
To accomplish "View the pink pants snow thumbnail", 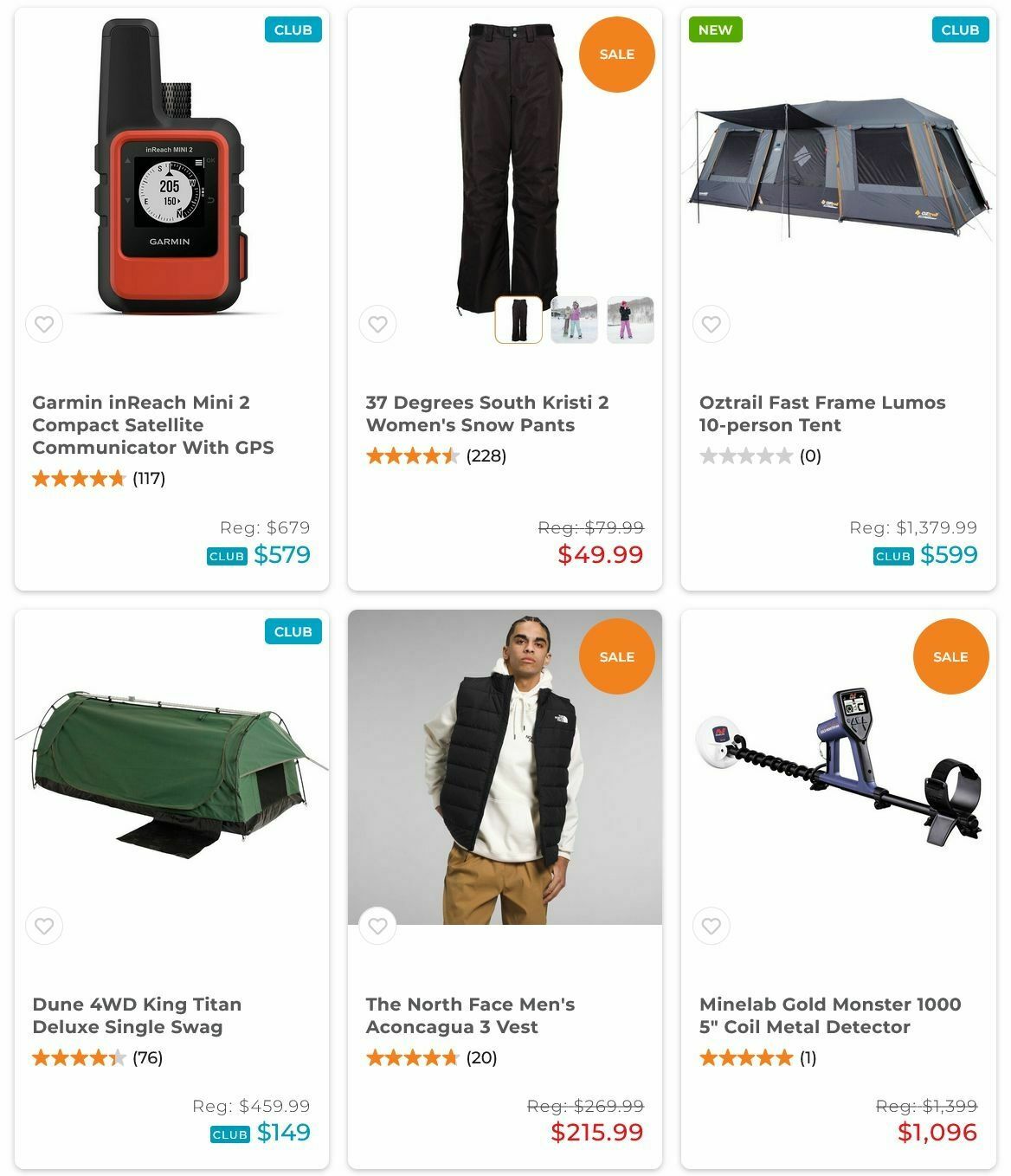I will [630, 320].
